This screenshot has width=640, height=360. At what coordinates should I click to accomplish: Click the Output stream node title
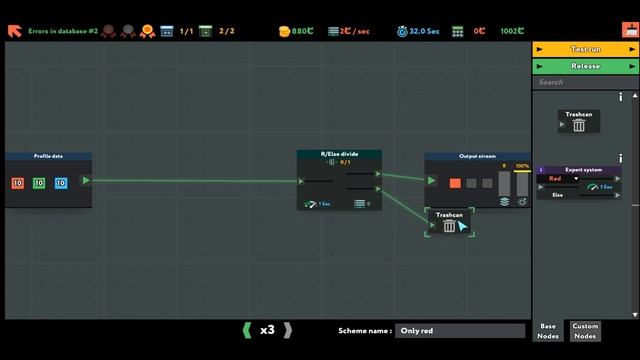coord(477,156)
